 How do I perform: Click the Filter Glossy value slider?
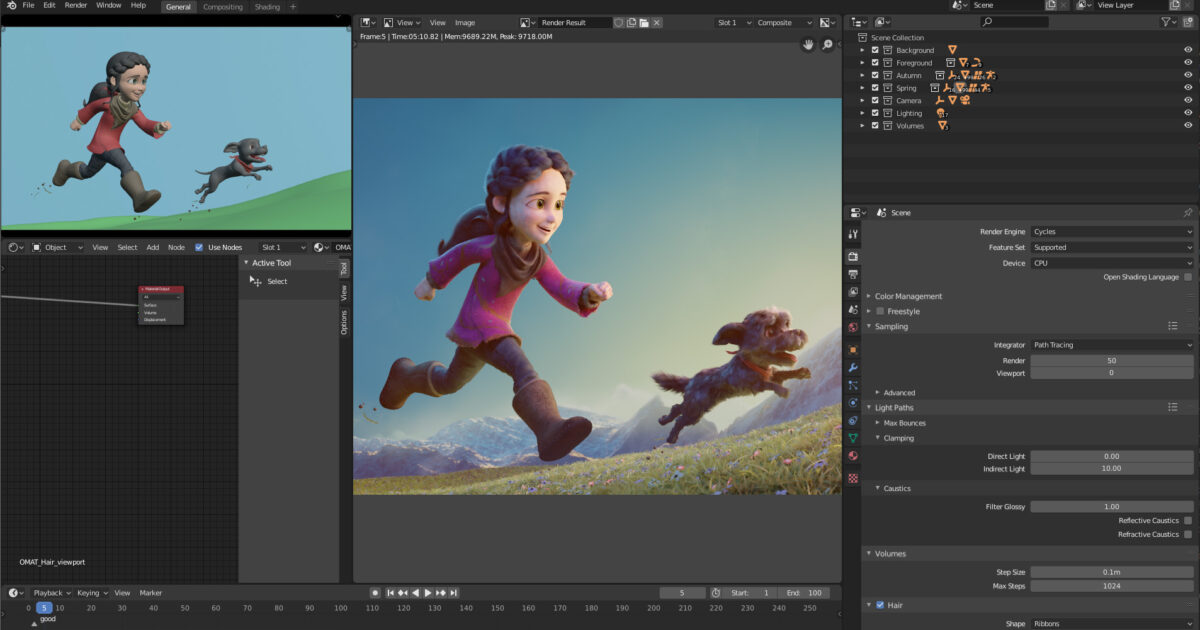[x=1110, y=506]
